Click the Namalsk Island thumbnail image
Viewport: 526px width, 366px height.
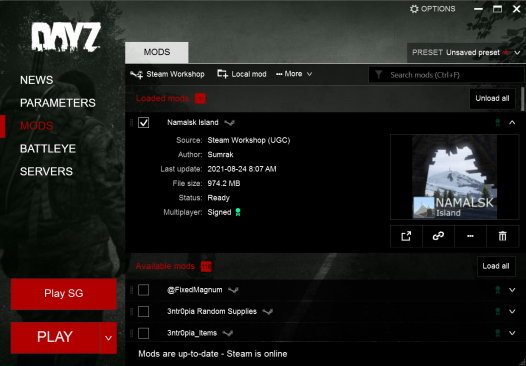coord(455,177)
